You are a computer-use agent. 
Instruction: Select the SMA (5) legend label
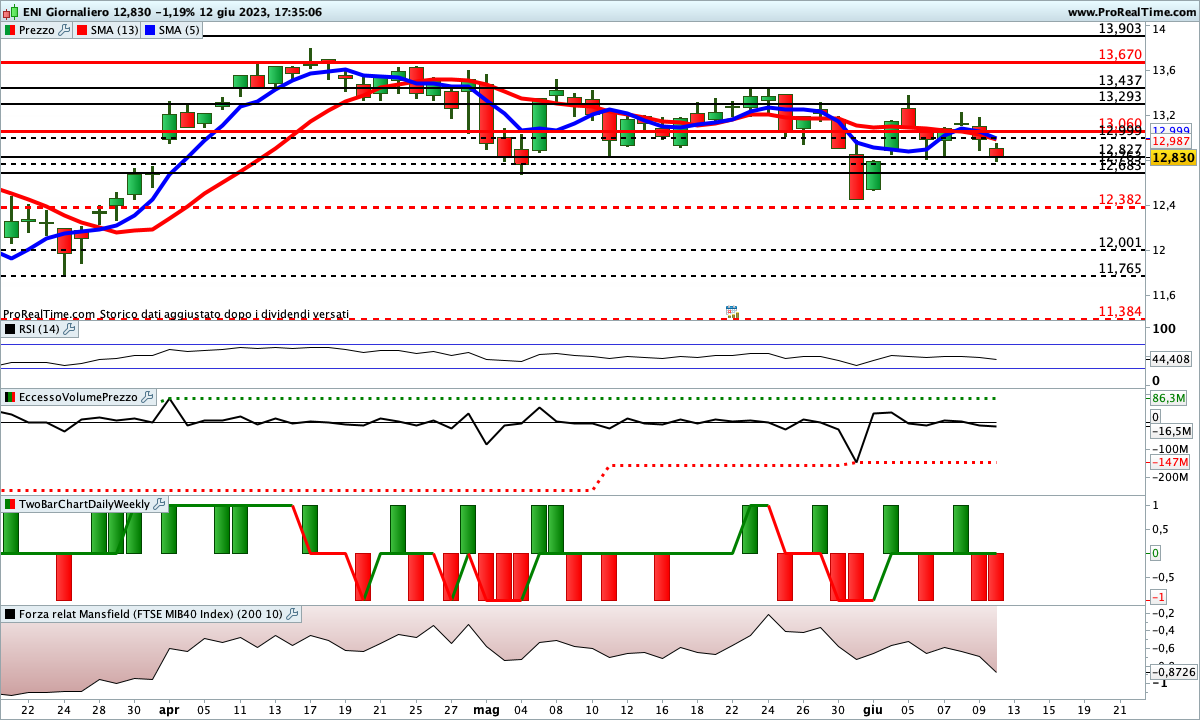pyautogui.click(x=180, y=30)
